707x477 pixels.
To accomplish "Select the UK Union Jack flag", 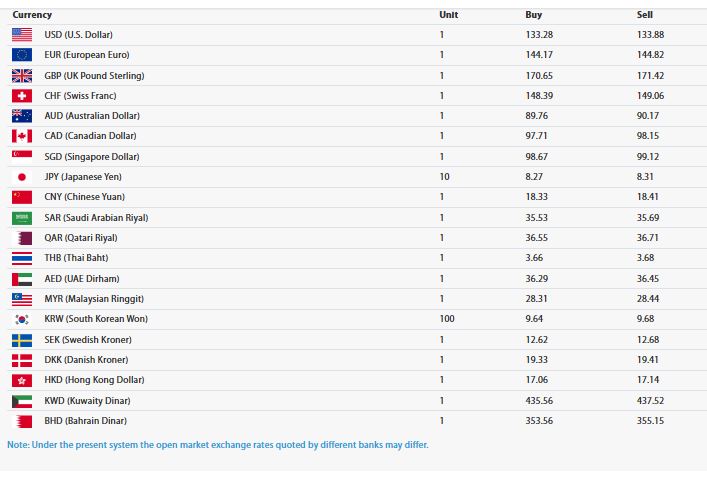I will pos(22,76).
